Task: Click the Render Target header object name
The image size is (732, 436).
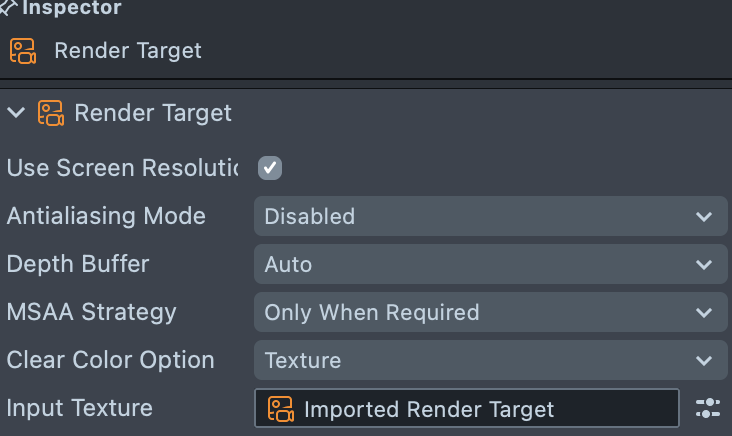Action: pyautogui.click(x=128, y=51)
